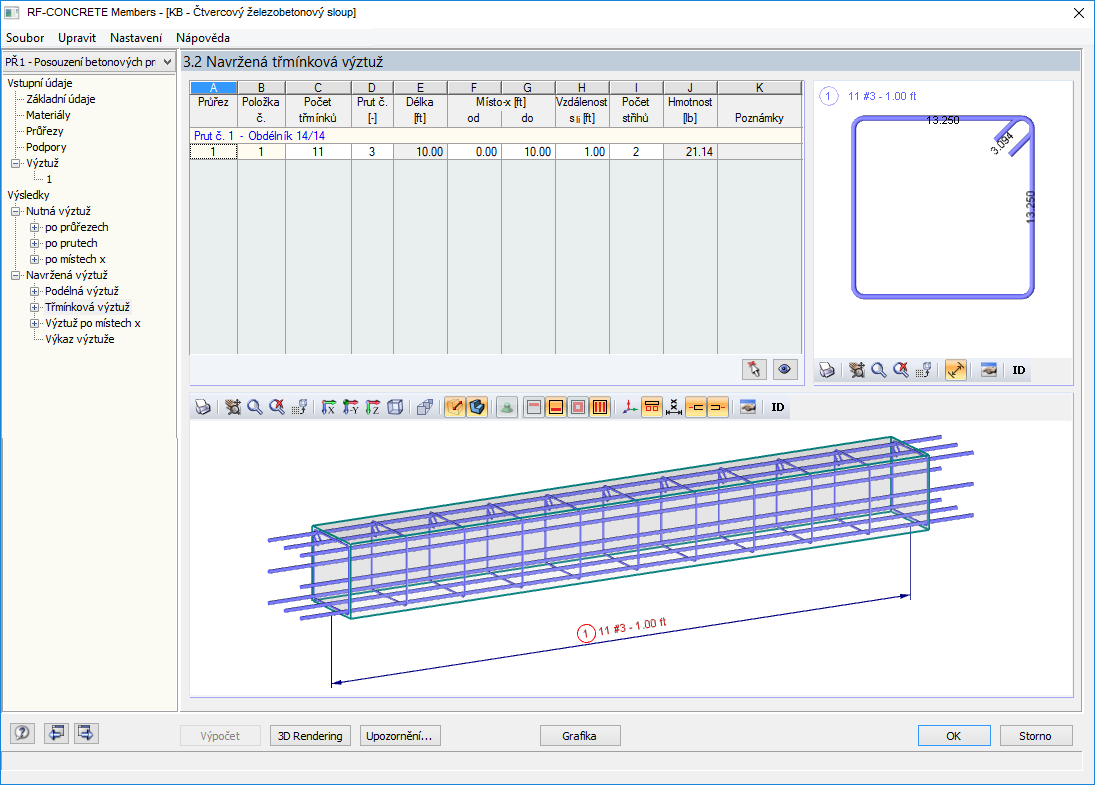This screenshot has width=1095, height=785.
Task: Toggle bottom reinforcement display
Action: click(556, 407)
